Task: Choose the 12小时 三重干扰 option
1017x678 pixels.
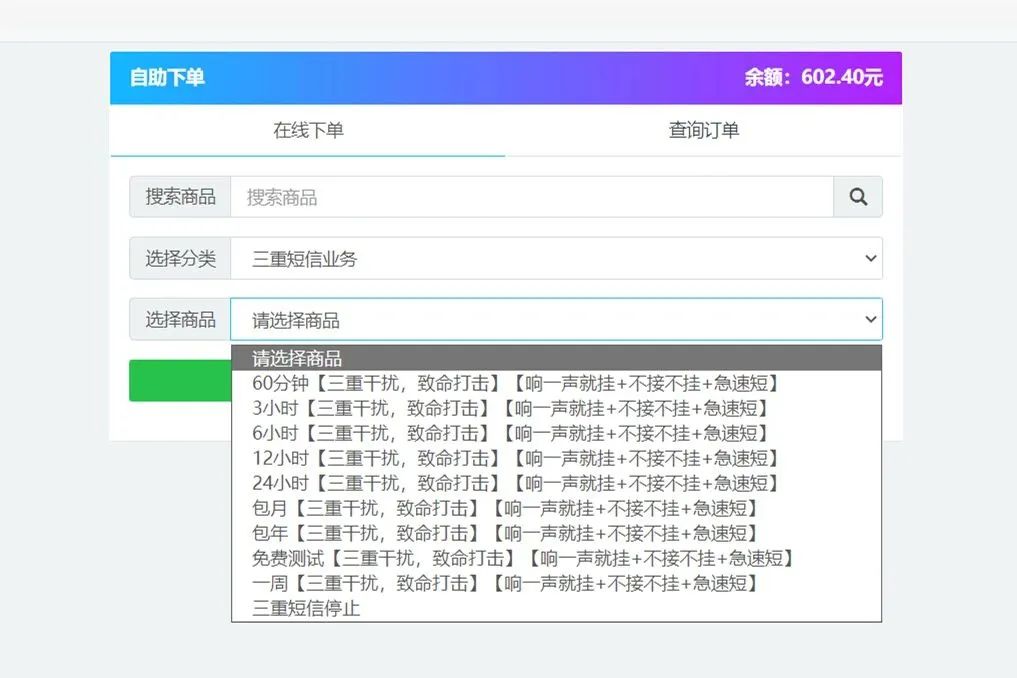Action: [x=556, y=458]
